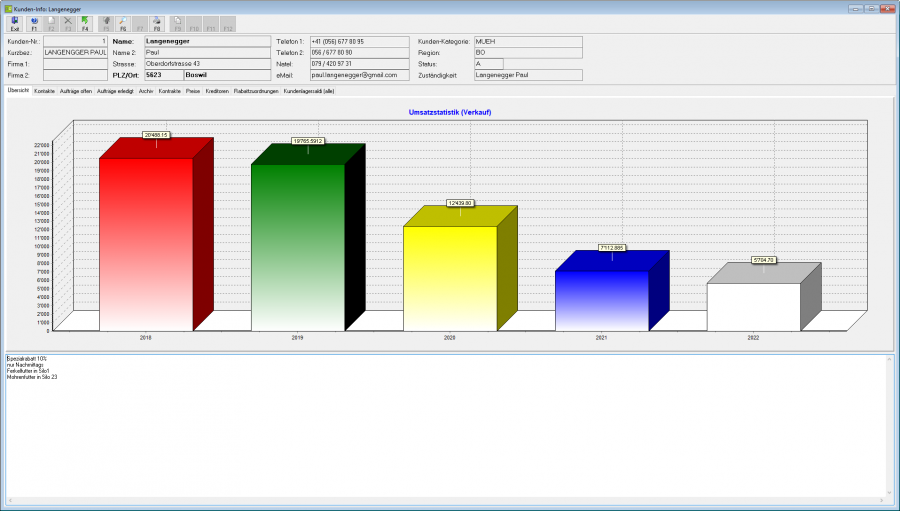Click the yellow 2020 sales bar
900x511 pixels.
(450, 278)
